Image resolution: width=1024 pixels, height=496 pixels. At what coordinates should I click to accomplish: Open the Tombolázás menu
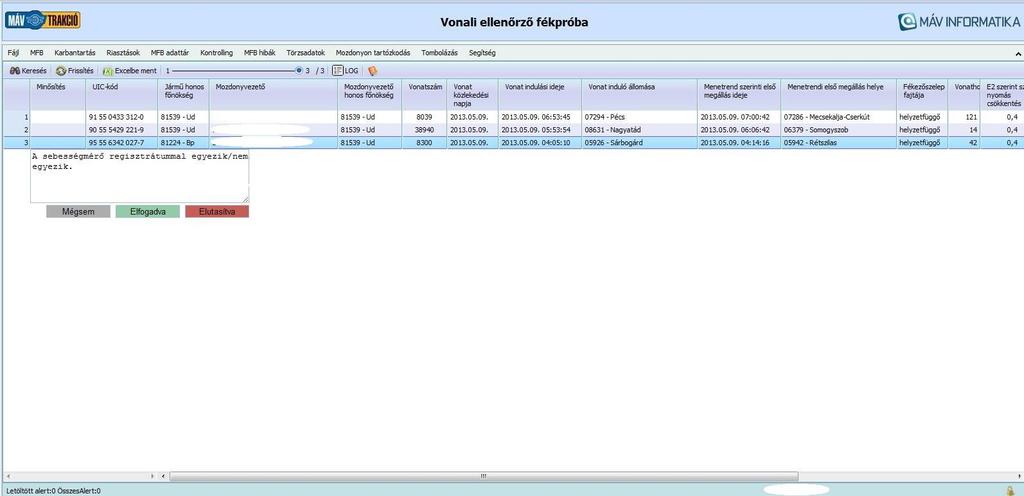pos(440,53)
